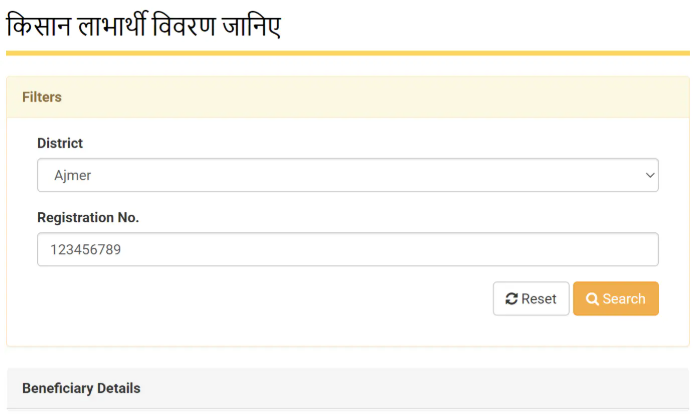This screenshot has height=420, width=699.
Task: Click the magnifier icon on Search button
Action: pyautogui.click(x=592, y=299)
